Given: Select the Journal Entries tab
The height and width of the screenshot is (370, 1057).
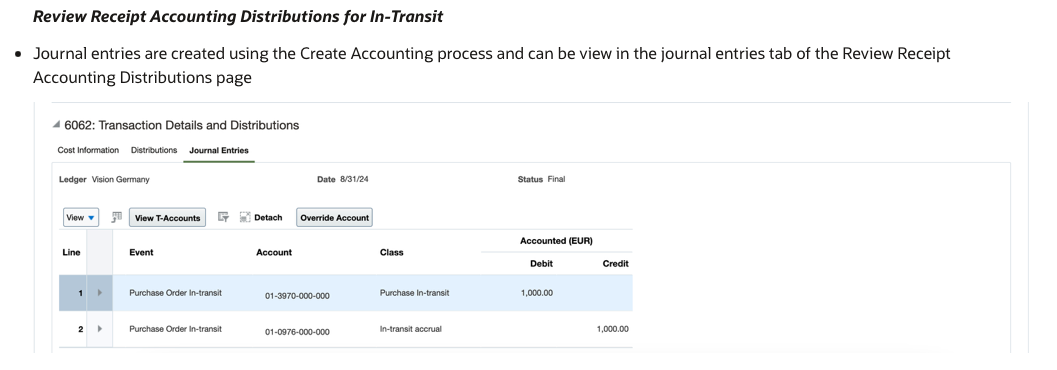Looking at the screenshot, I should pos(219,150).
